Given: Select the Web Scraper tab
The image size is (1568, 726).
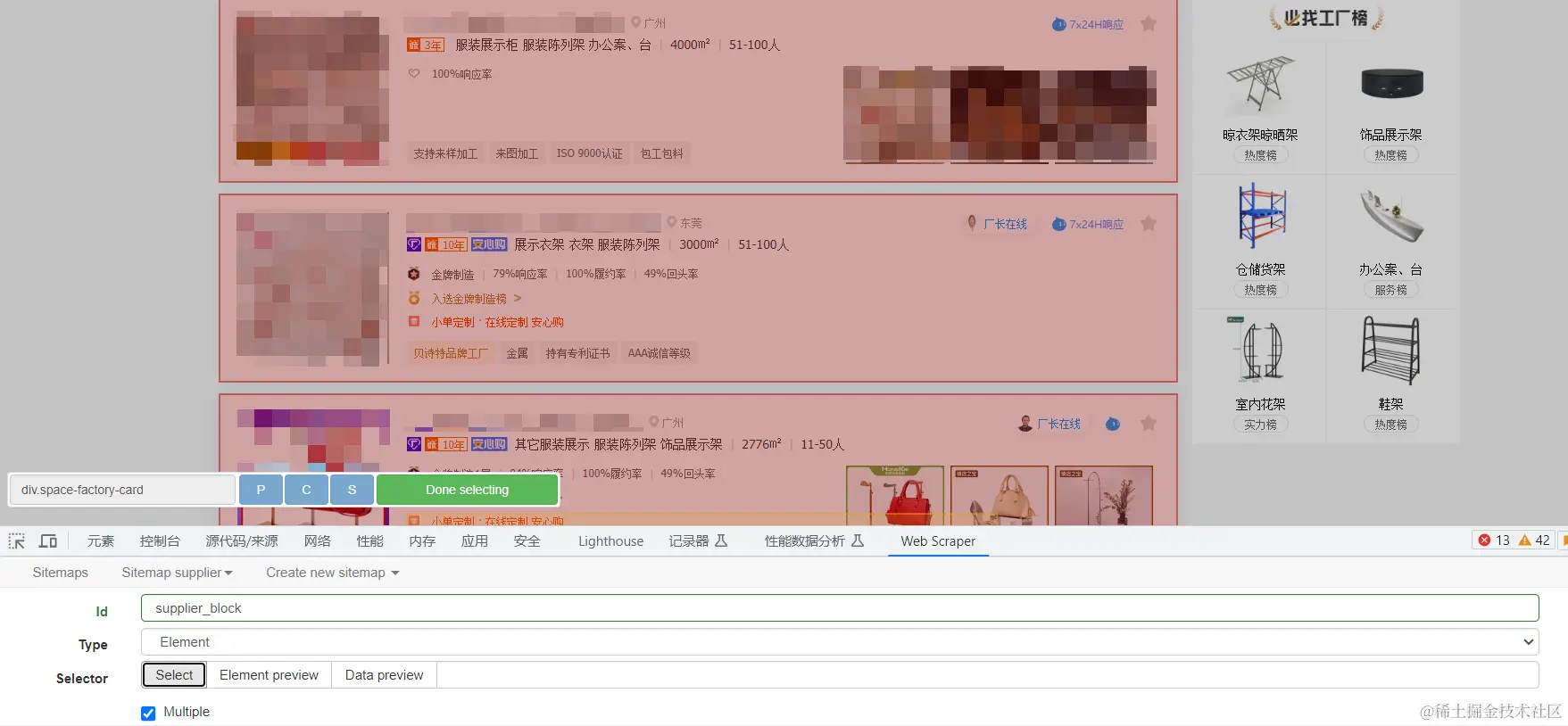Looking at the screenshot, I should 938,540.
